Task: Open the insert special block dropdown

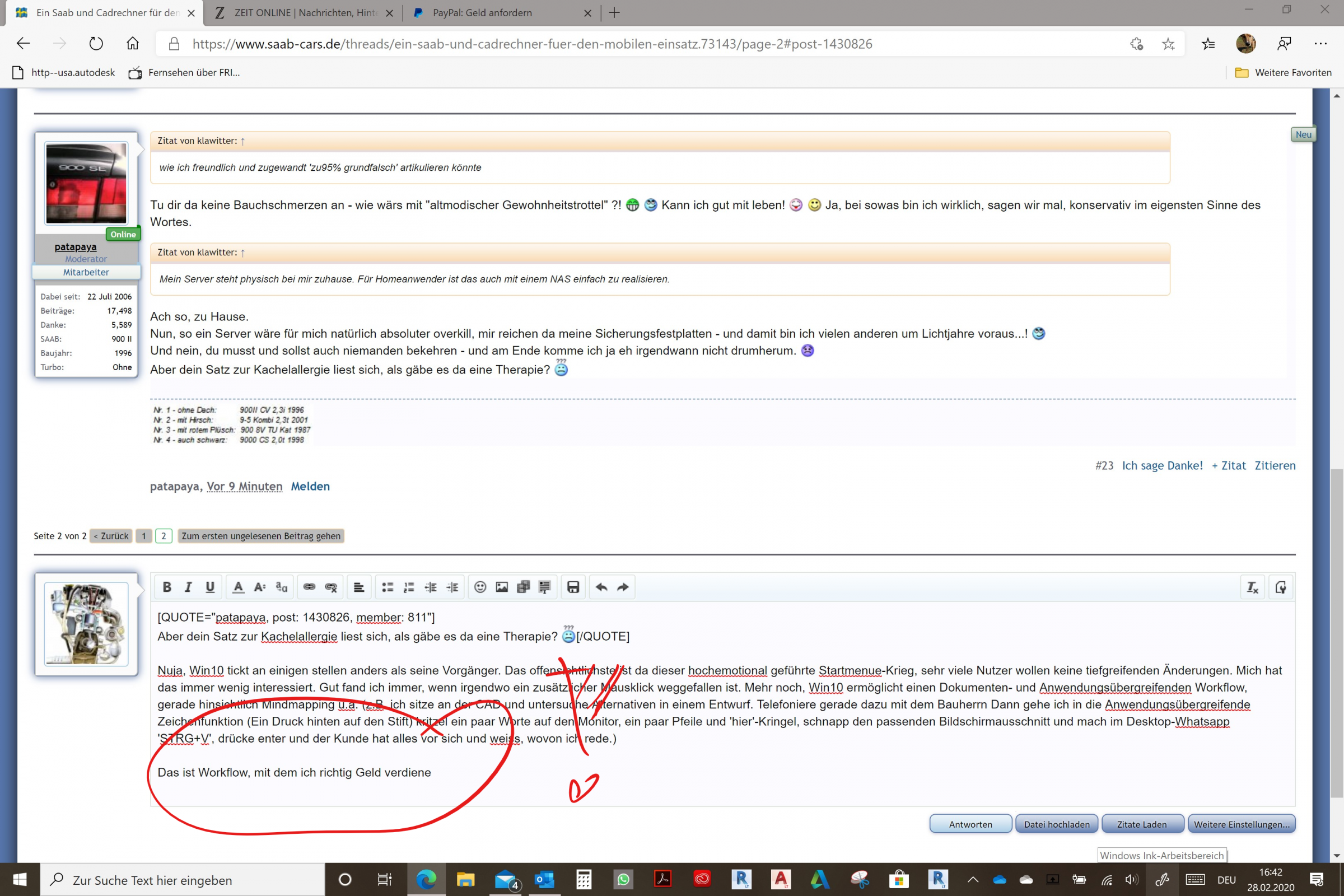Action: coord(544,587)
